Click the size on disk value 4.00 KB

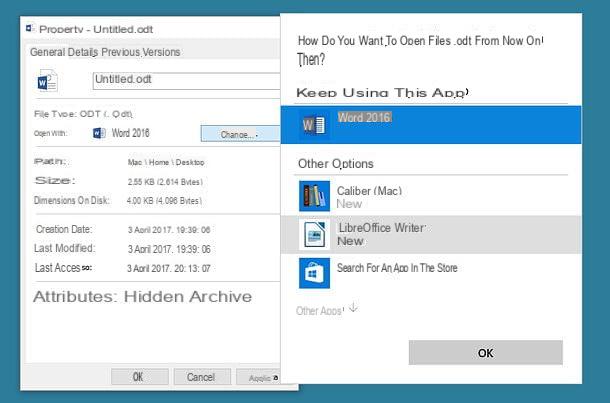[x=165, y=201]
